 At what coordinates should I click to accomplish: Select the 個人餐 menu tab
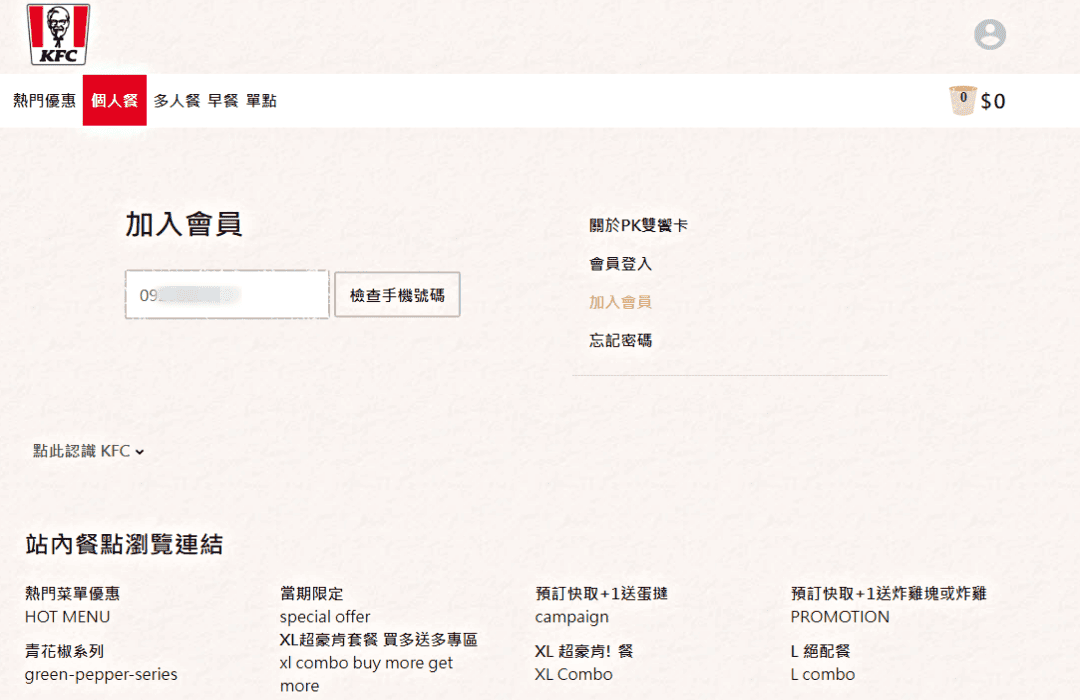[x=114, y=101]
